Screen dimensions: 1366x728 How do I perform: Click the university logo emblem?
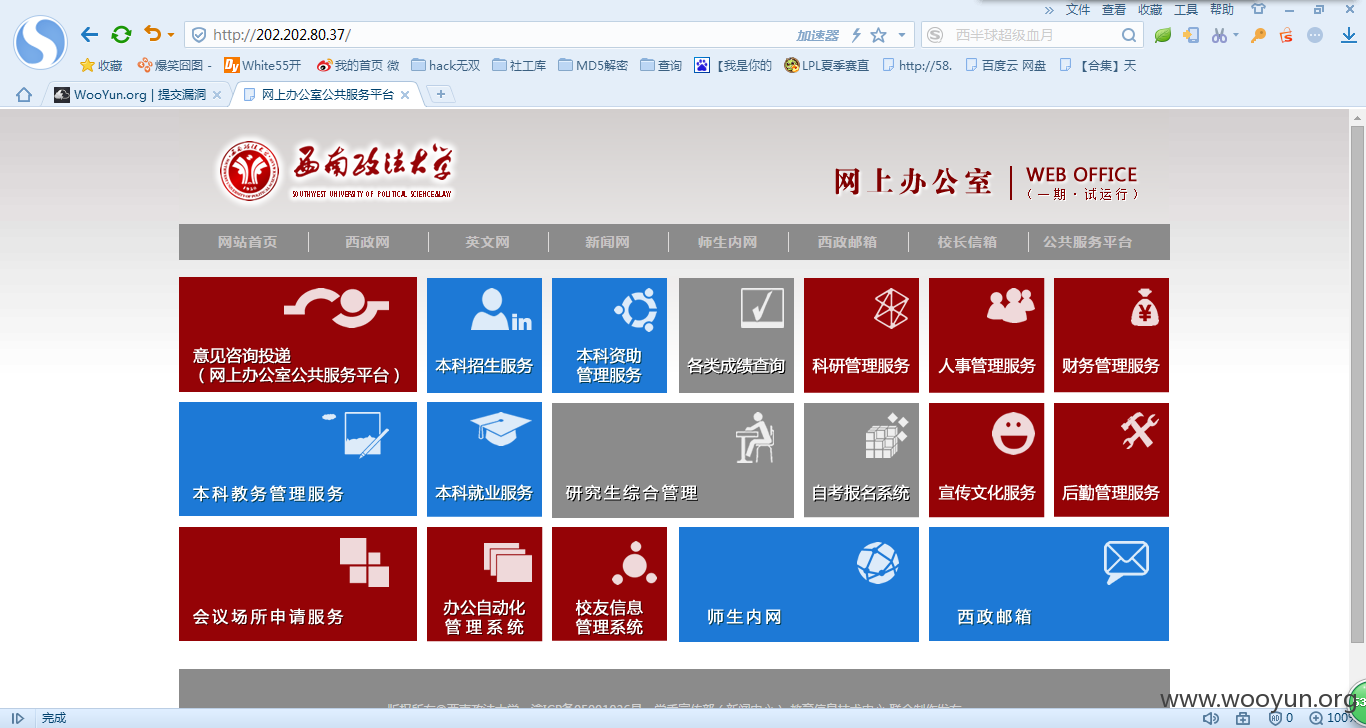point(248,171)
